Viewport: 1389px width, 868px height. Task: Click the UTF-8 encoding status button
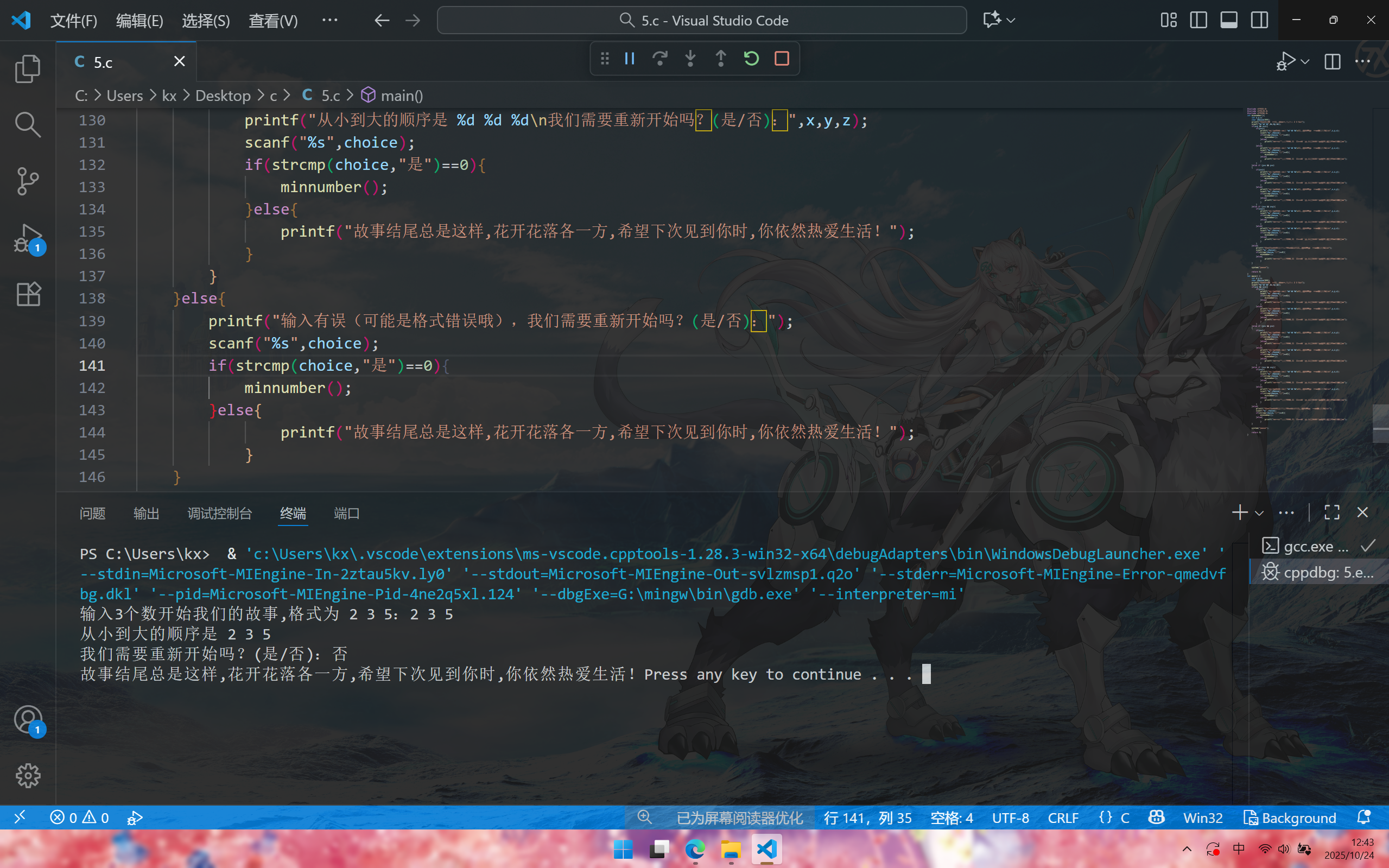coord(1010,818)
